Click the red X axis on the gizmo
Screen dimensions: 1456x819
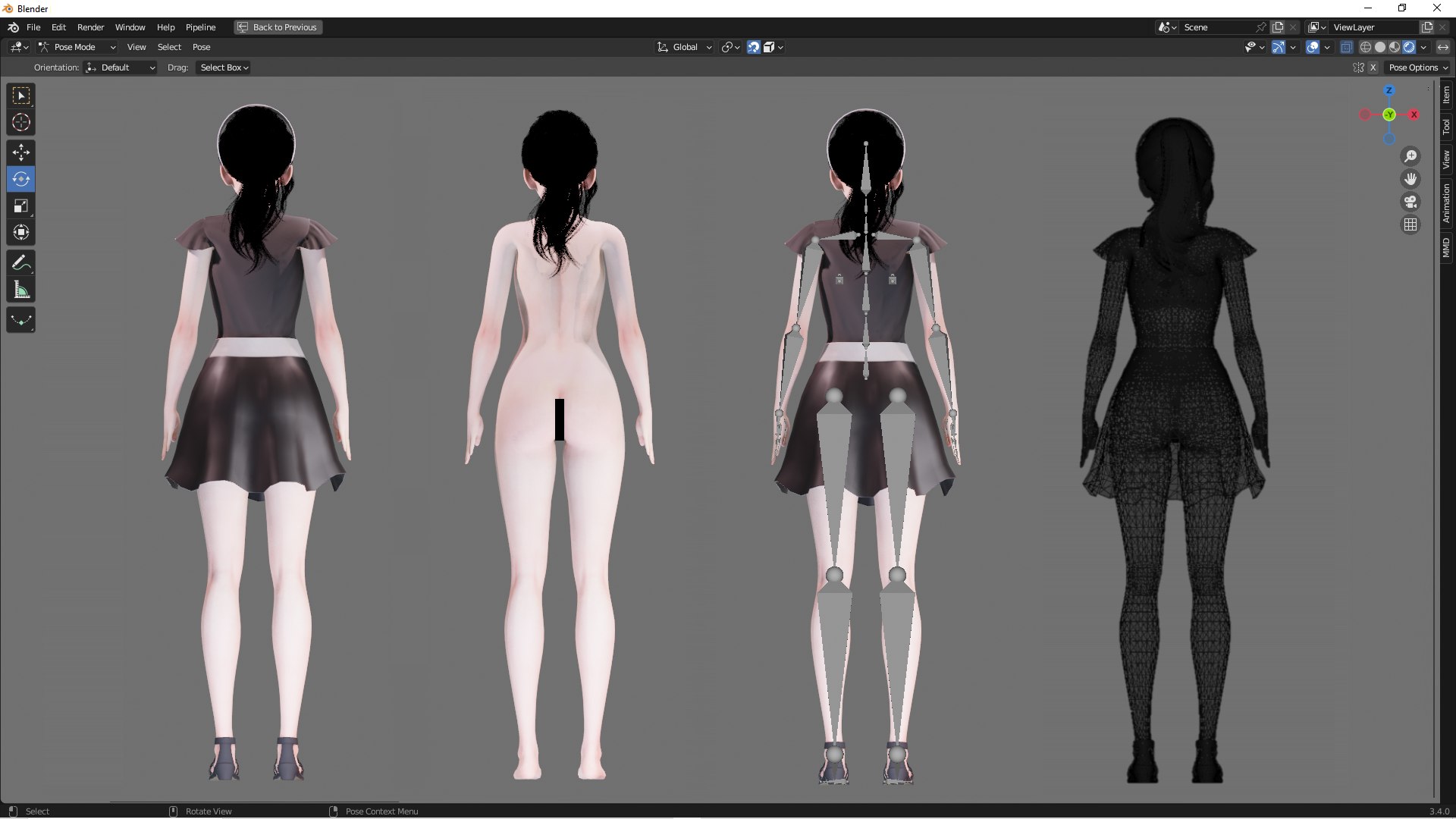pos(1414,115)
